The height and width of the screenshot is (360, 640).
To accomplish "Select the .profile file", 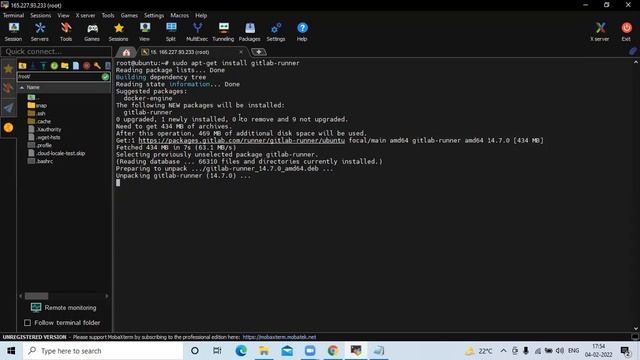I will click(x=40, y=145).
